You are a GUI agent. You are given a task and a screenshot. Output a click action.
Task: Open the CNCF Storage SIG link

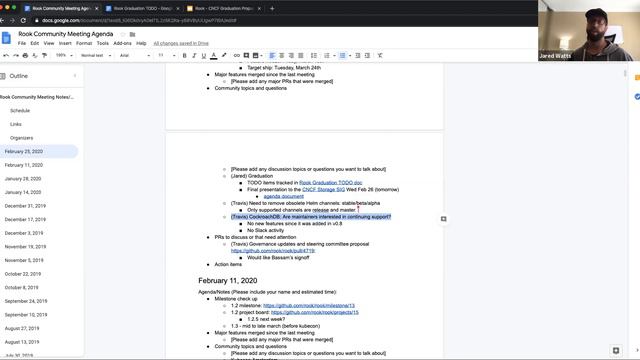323,189
